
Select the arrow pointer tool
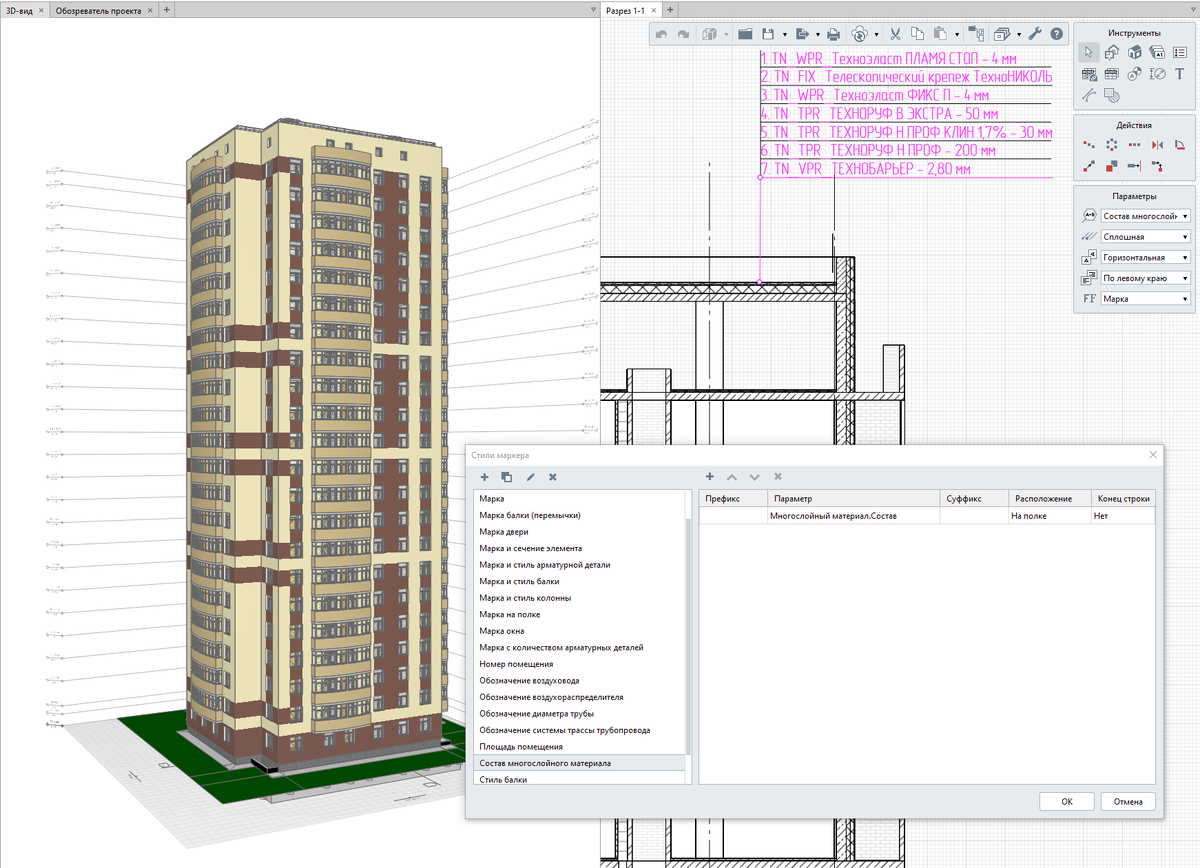[x=1089, y=52]
